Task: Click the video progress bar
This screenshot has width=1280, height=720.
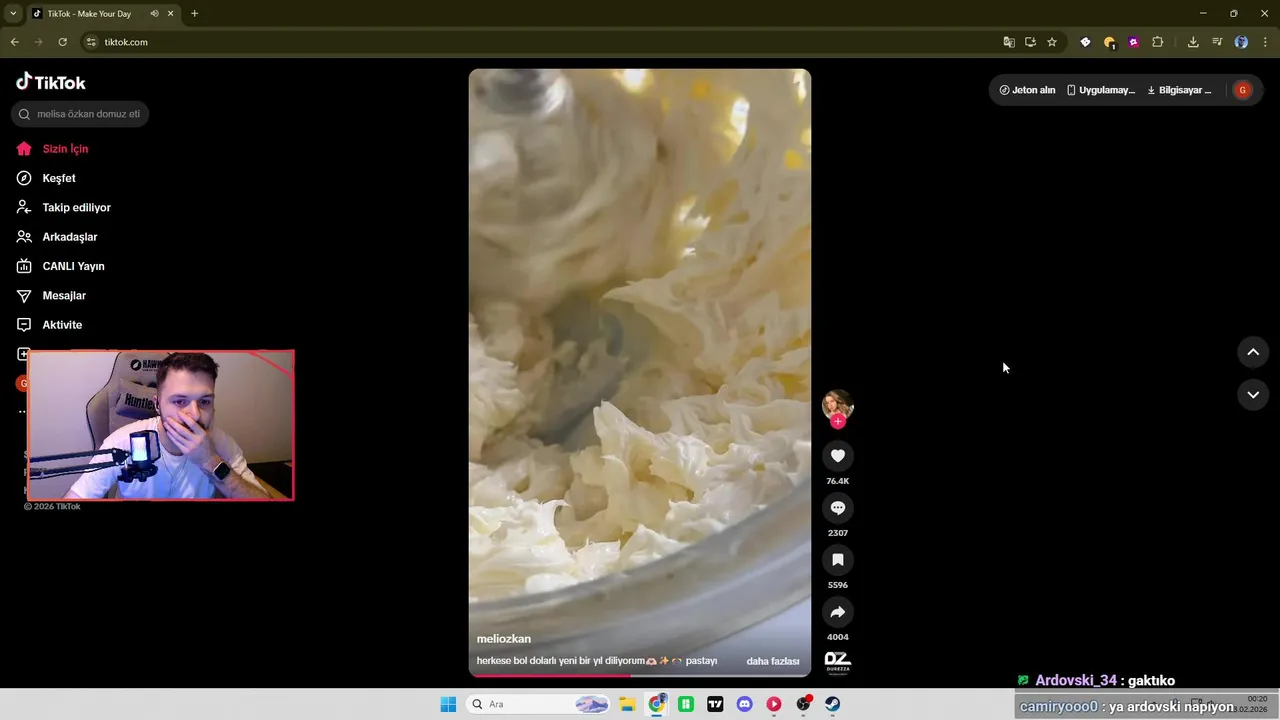Action: pos(640,675)
